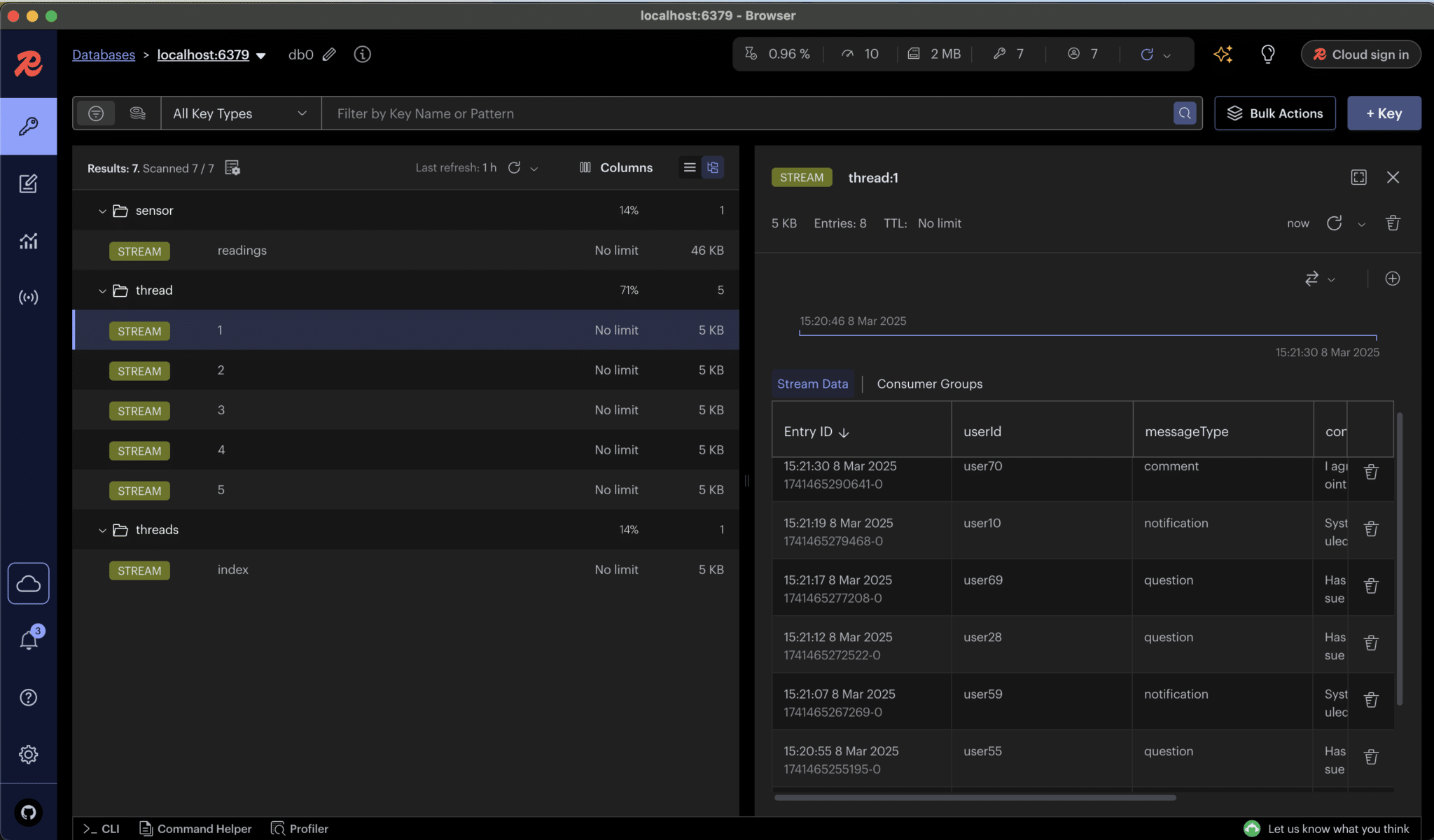
Task: Open the insights lightbulb icon
Action: [x=1267, y=54]
